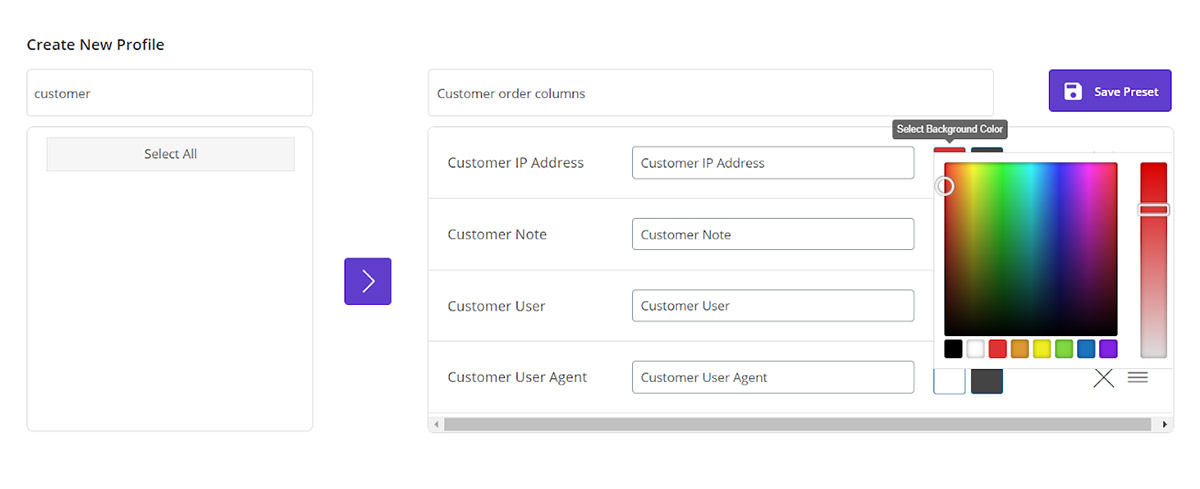Click the Save Preset button
Image resolution: width=1200 pixels, height=489 pixels.
[1109, 91]
